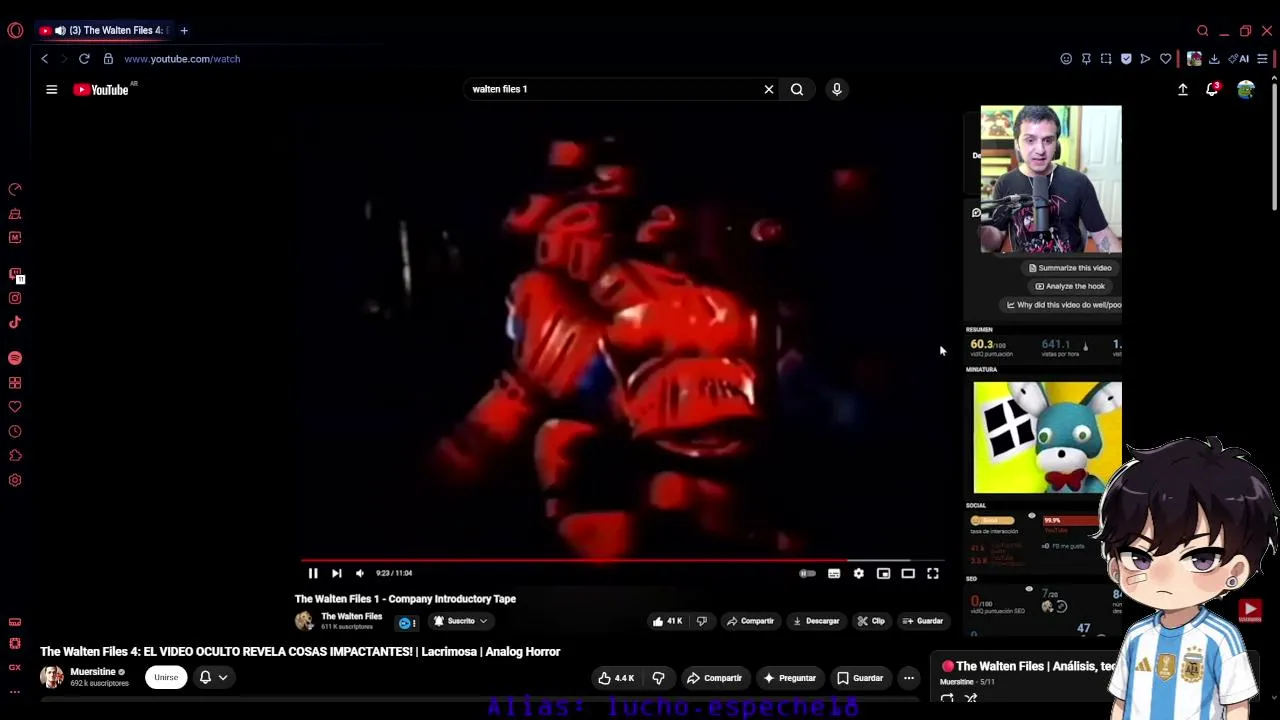Screen dimensions: 1280x720
Task: Open the YouTube account avatar menu
Action: [x=1245, y=89]
